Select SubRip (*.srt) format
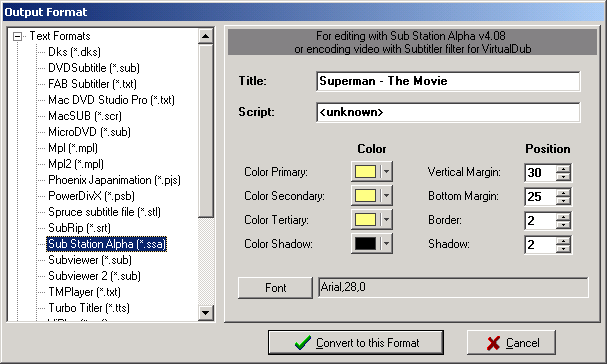This screenshot has width=607, height=364. pos(79,228)
